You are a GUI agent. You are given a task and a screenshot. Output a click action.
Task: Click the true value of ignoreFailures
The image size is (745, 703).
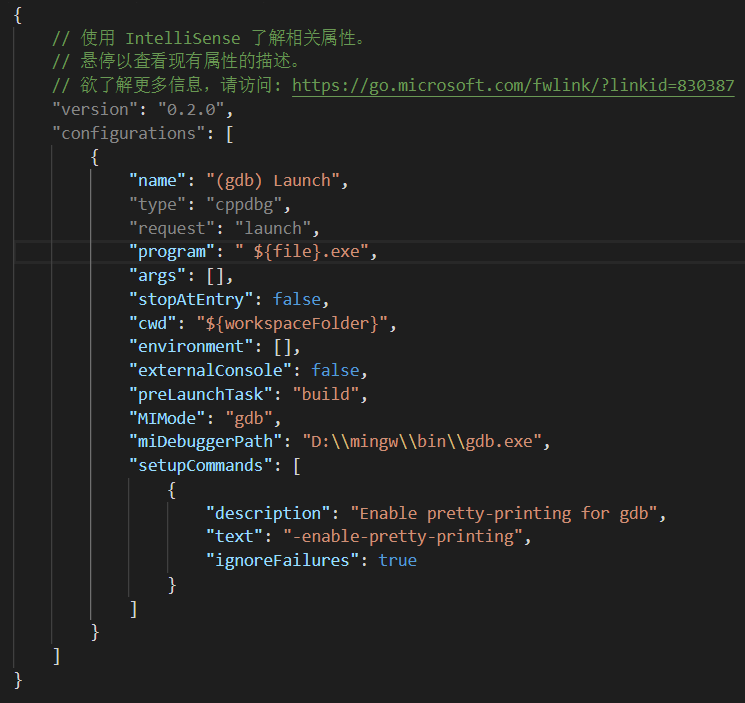click(398, 560)
